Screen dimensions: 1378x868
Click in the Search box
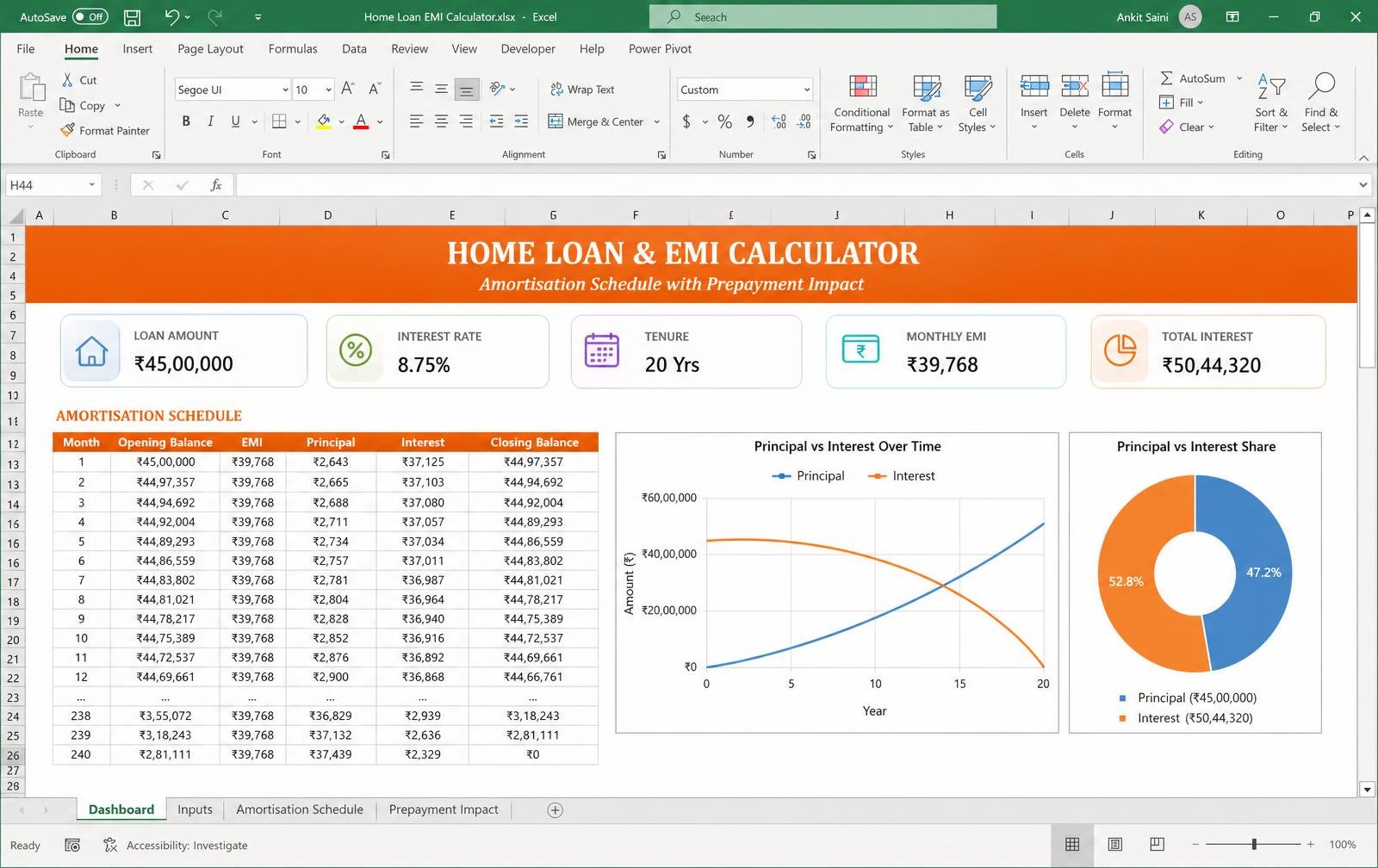[822, 16]
